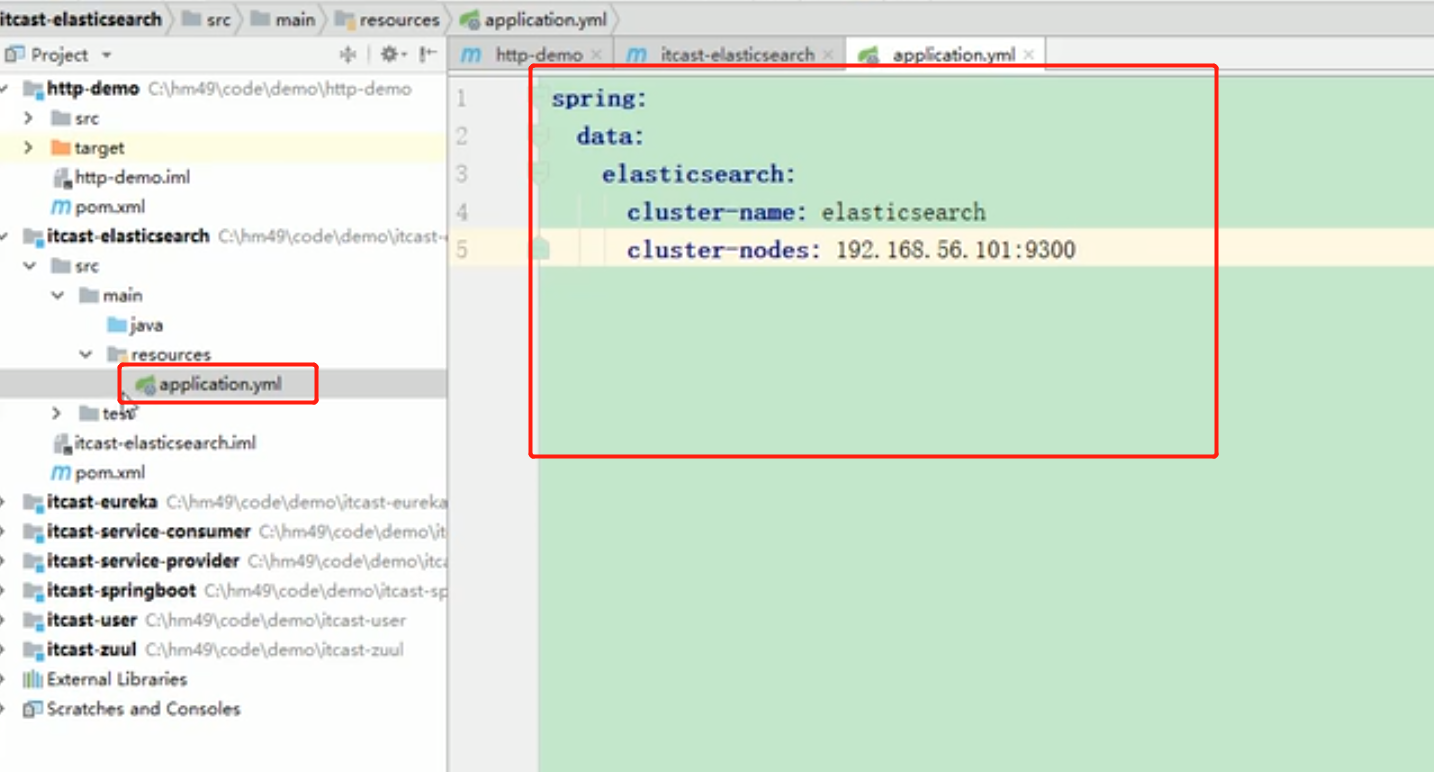Select the application.yml editor tab
This screenshot has height=772, width=1434.
pos(944,55)
